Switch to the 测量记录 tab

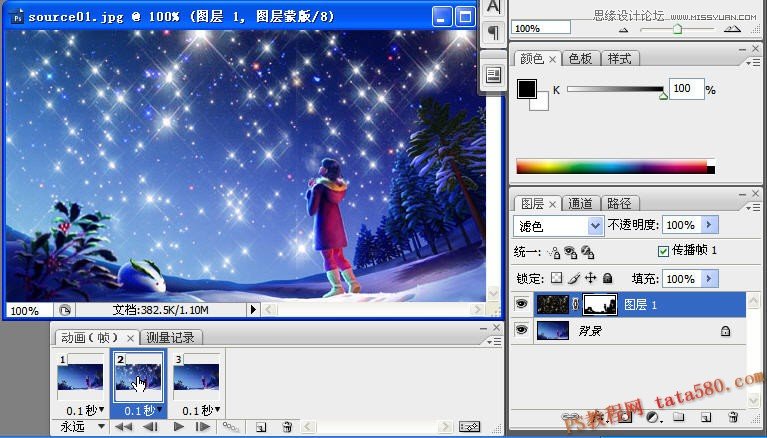[171, 337]
